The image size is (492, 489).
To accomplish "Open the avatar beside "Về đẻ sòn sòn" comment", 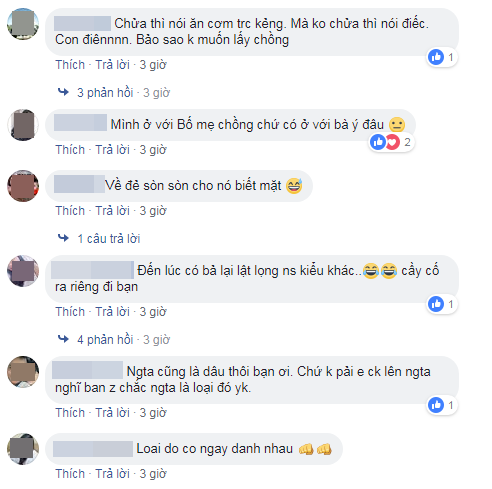I will (23, 186).
